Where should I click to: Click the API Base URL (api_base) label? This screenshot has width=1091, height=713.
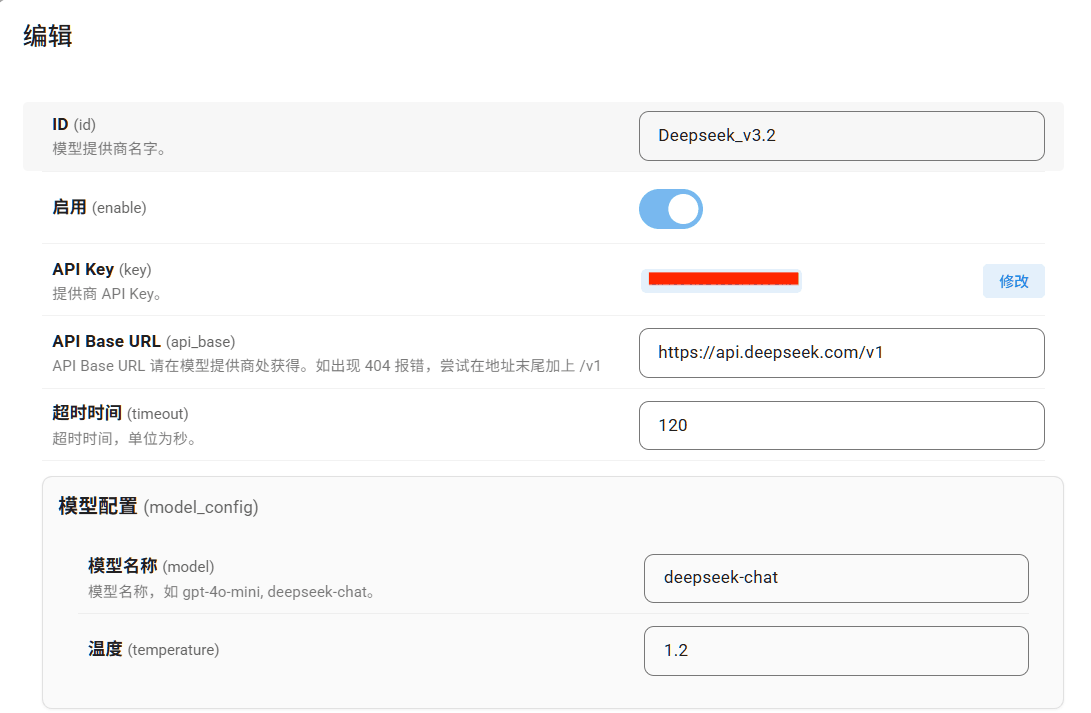tap(143, 342)
